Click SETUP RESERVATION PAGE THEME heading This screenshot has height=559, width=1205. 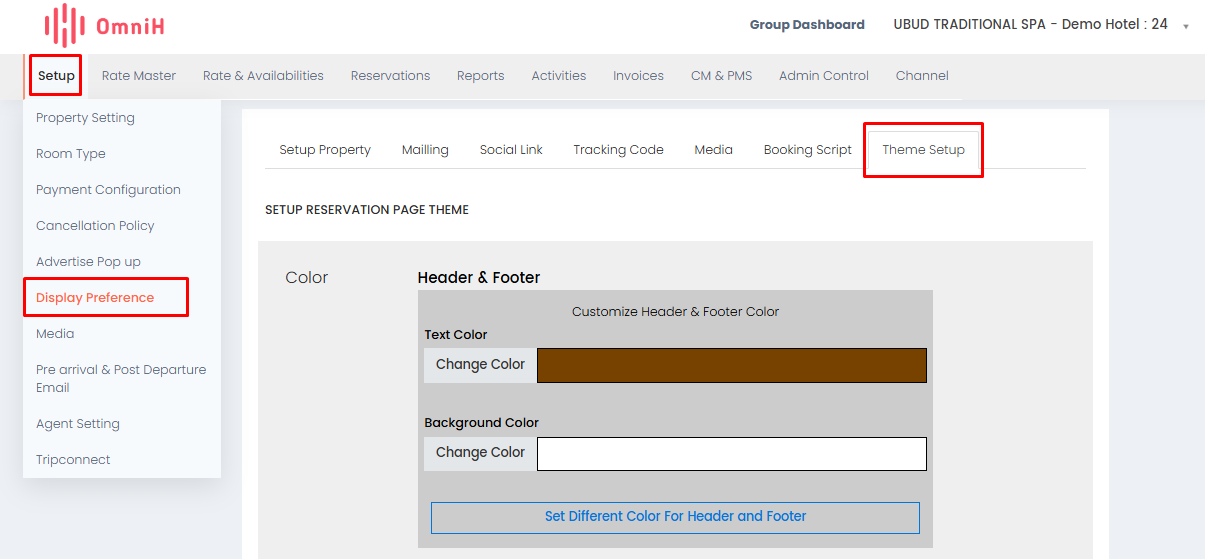pyautogui.click(x=367, y=210)
